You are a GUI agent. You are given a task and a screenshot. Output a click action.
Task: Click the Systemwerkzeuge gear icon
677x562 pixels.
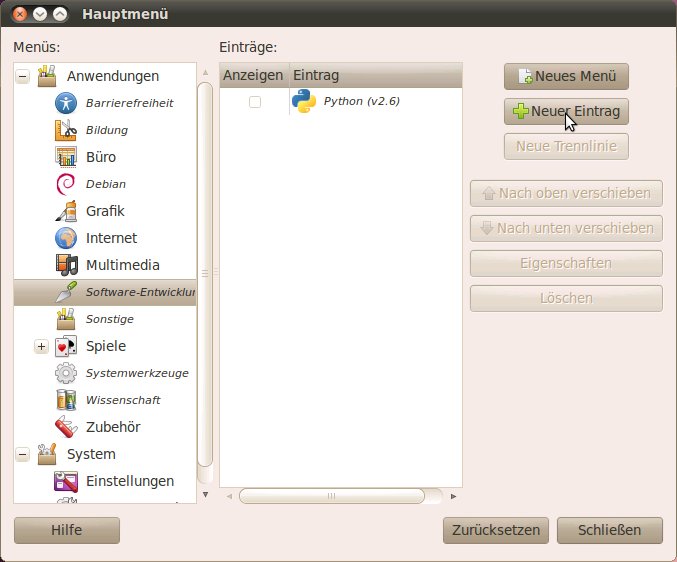pyautogui.click(x=66, y=373)
